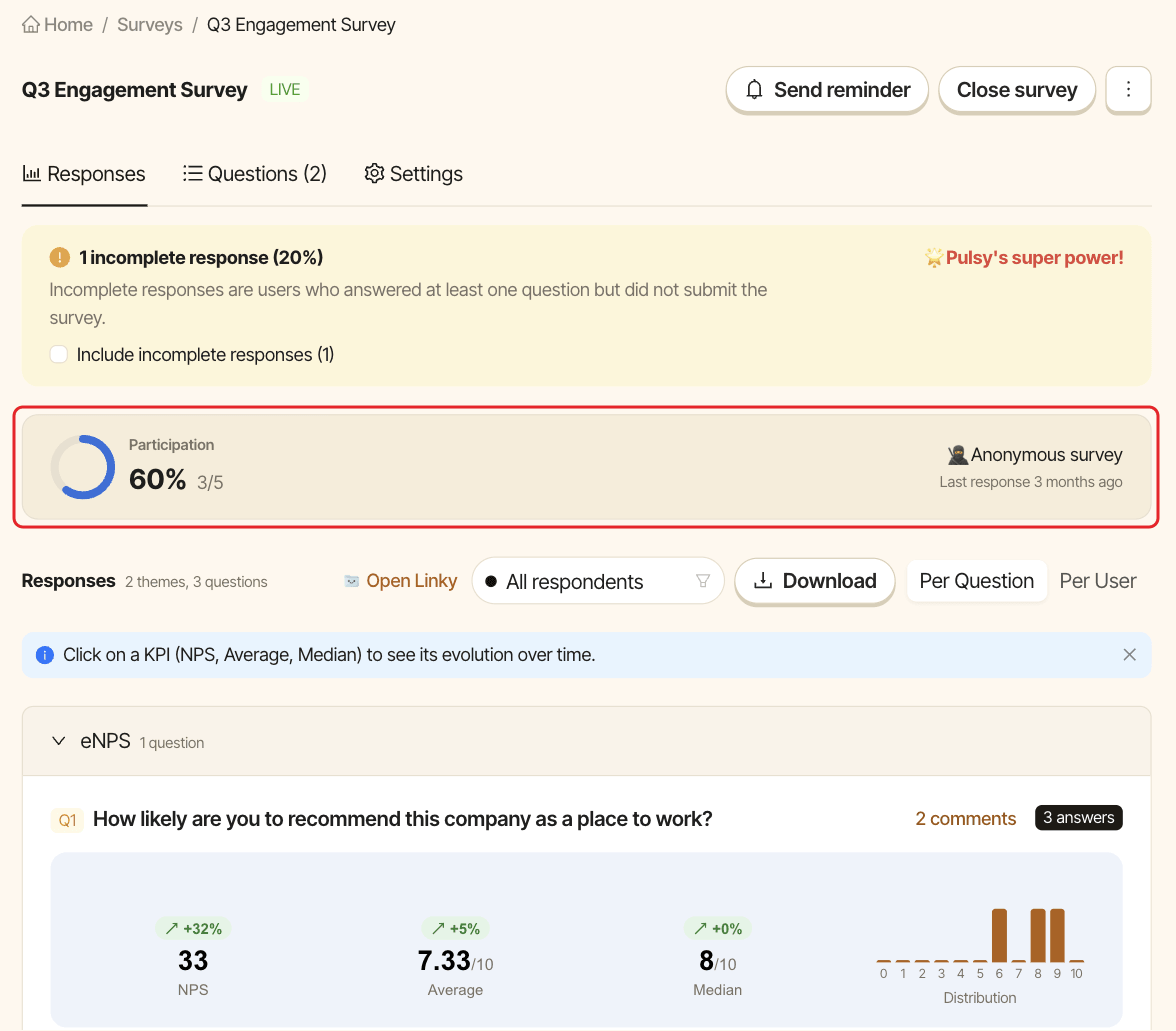
Task: Click the Home breadcrumb link
Action: pyautogui.click(x=57, y=25)
